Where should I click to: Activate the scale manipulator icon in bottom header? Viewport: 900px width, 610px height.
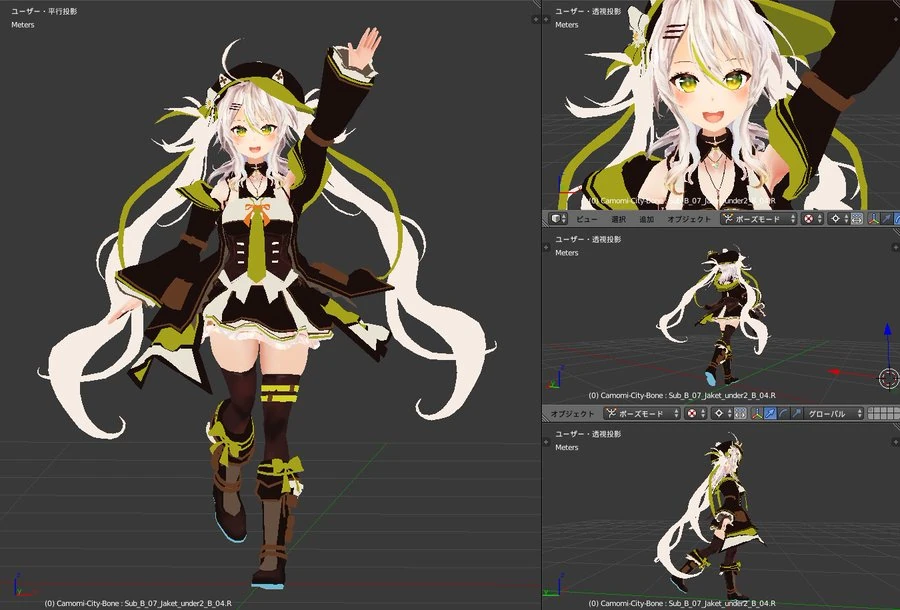coord(797,413)
